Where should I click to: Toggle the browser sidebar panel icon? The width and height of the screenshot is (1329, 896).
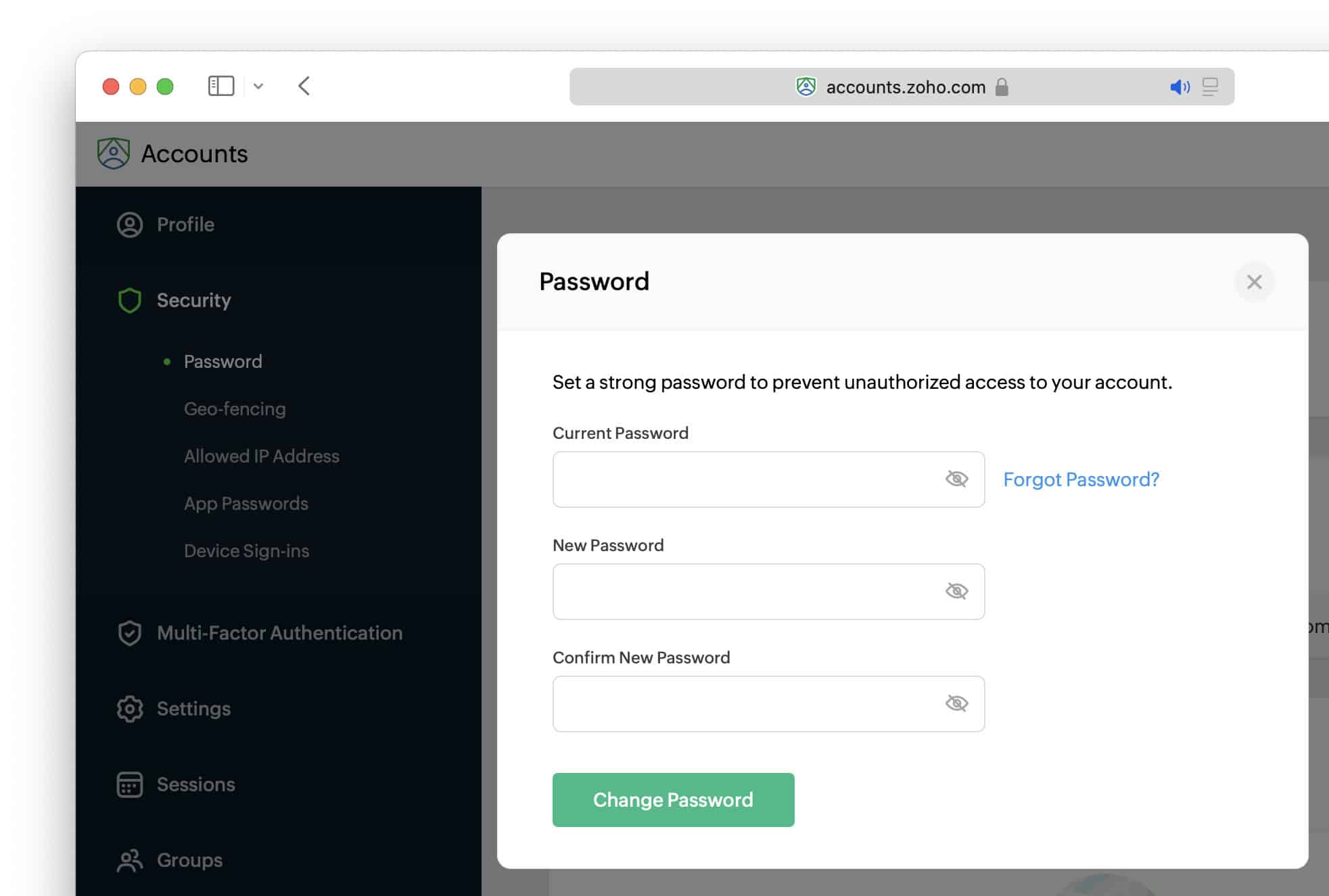pyautogui.click(x=221, y=86)
